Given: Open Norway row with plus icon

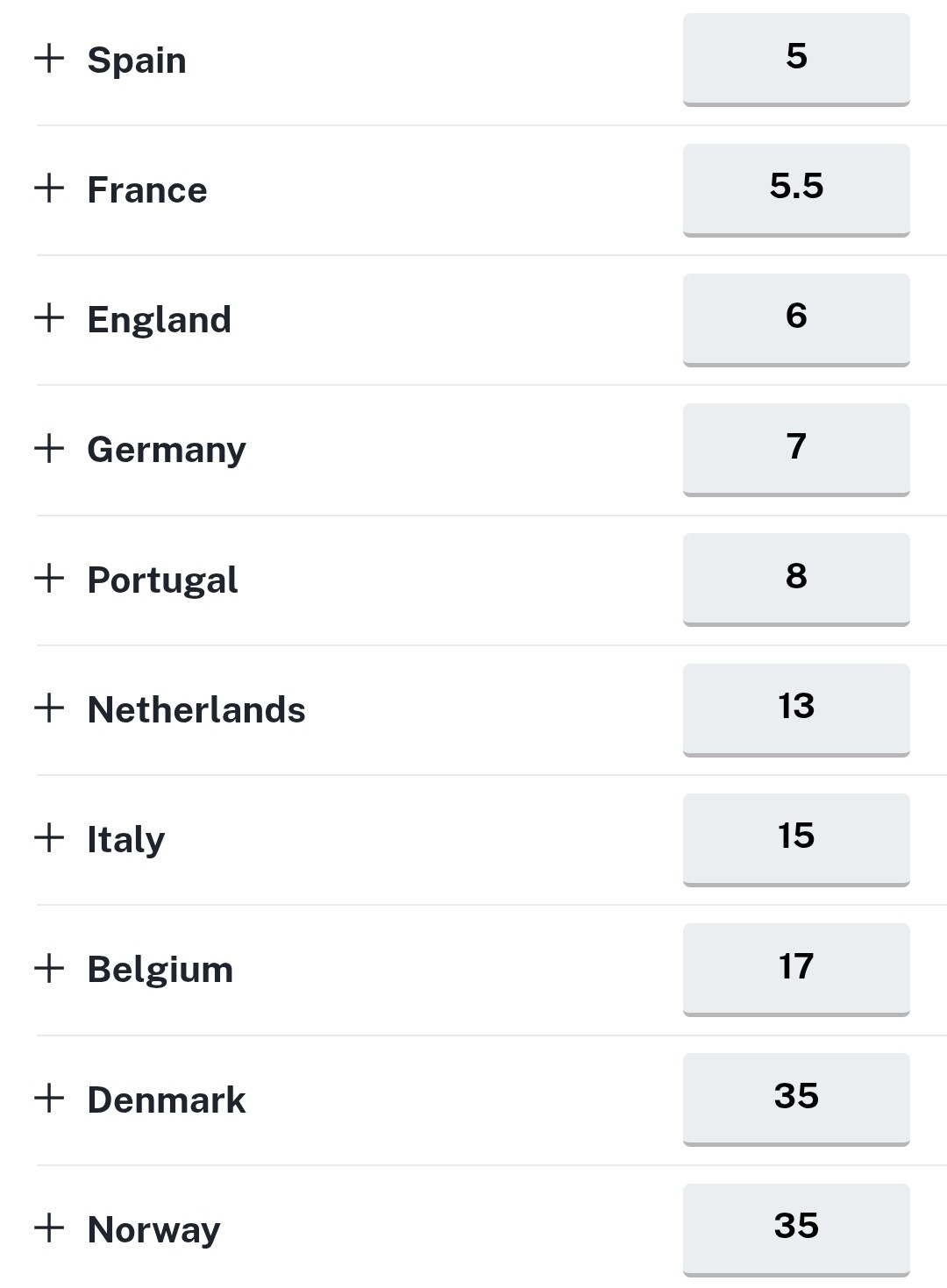Looking at the screenshot, I should click(49, 1228).
